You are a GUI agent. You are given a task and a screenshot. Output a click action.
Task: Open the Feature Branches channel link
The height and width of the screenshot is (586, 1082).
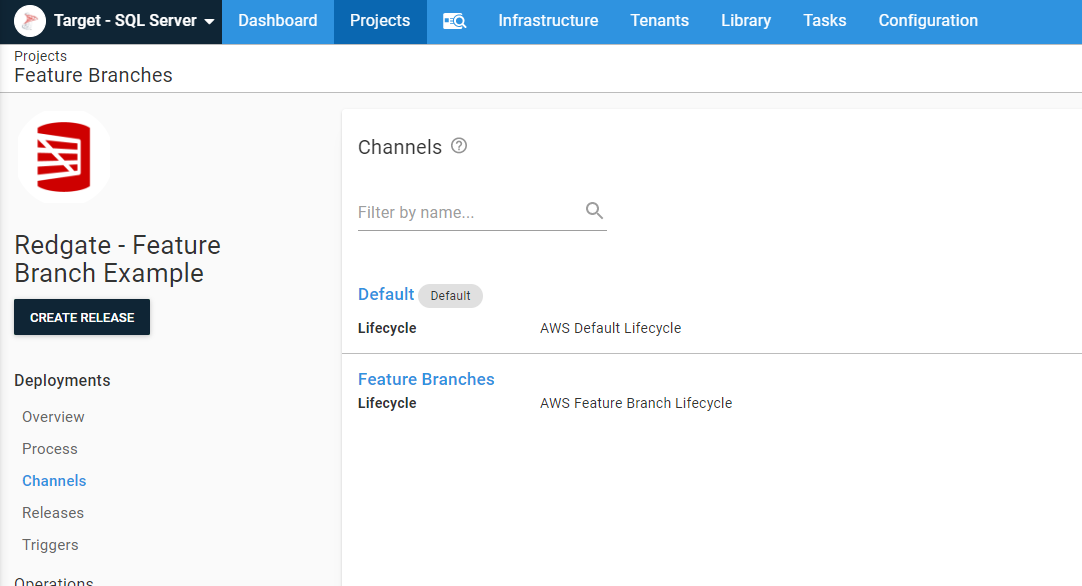click(x=426, y=379)
